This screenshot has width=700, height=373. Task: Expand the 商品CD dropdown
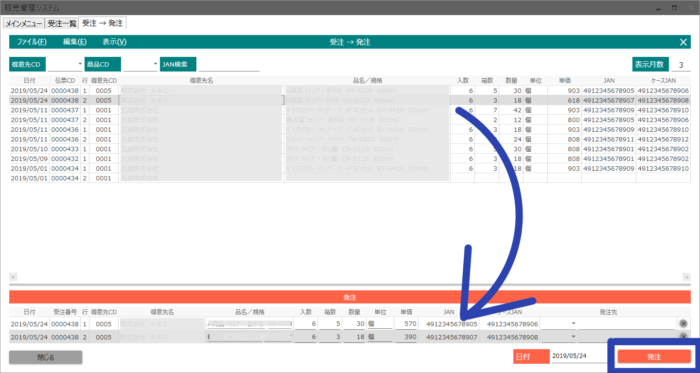coord(155,64)
